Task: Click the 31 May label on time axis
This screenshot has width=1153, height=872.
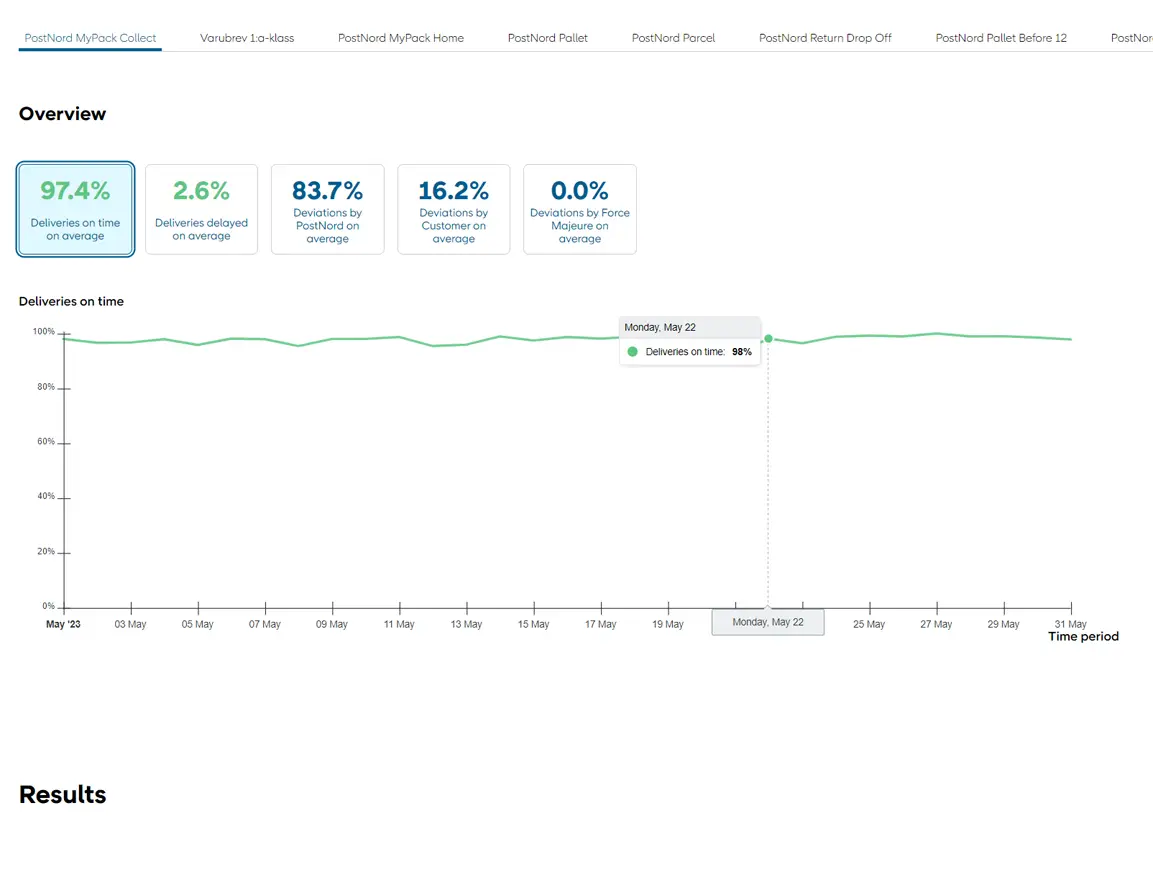Action: coord(1070,624)
